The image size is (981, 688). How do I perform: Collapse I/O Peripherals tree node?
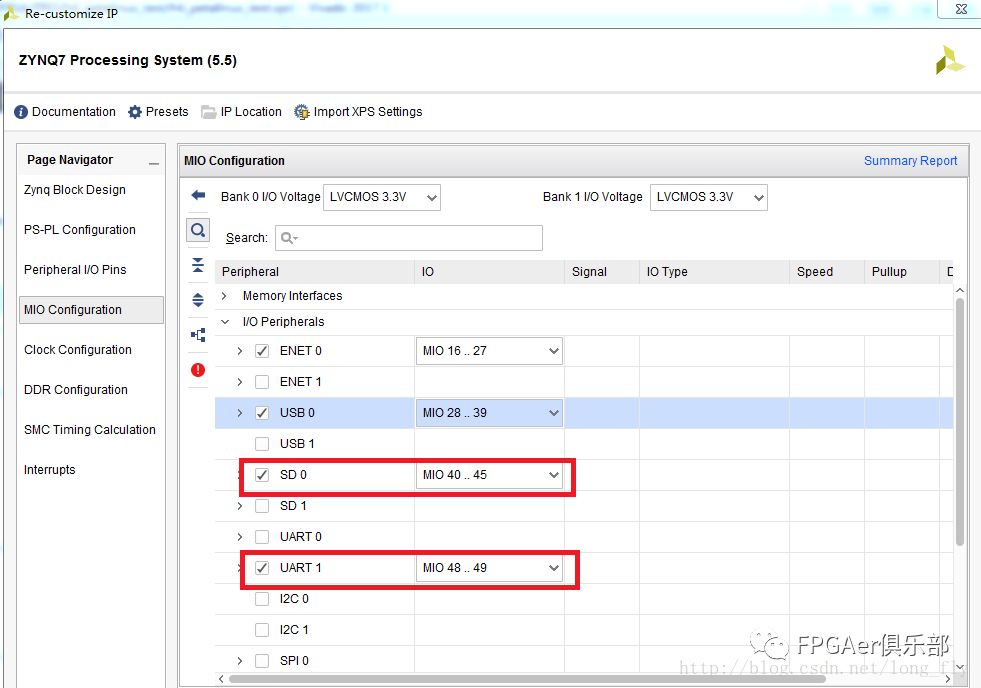point(225,321)
